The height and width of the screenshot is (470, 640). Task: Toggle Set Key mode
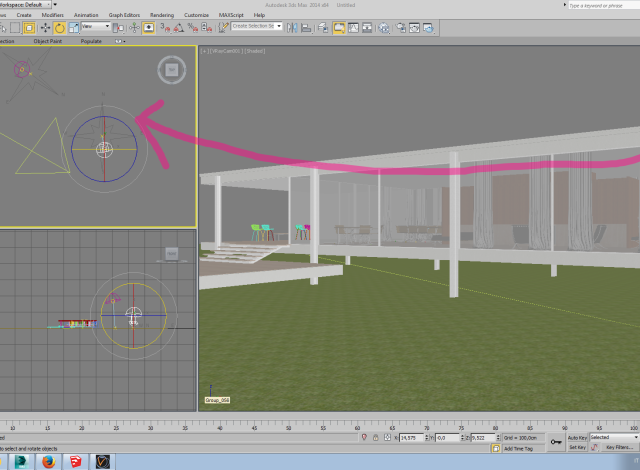[x=577, y=448]
